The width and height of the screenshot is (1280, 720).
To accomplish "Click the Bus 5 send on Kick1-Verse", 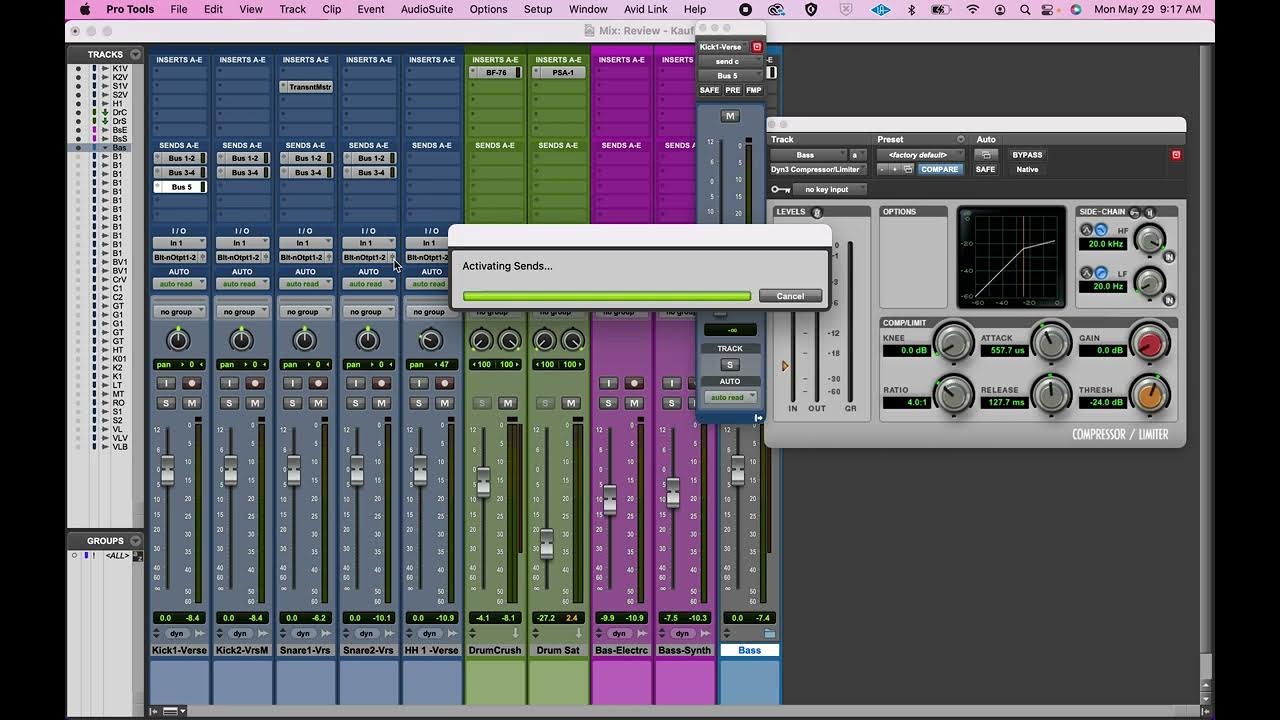I will coord(181,187).
